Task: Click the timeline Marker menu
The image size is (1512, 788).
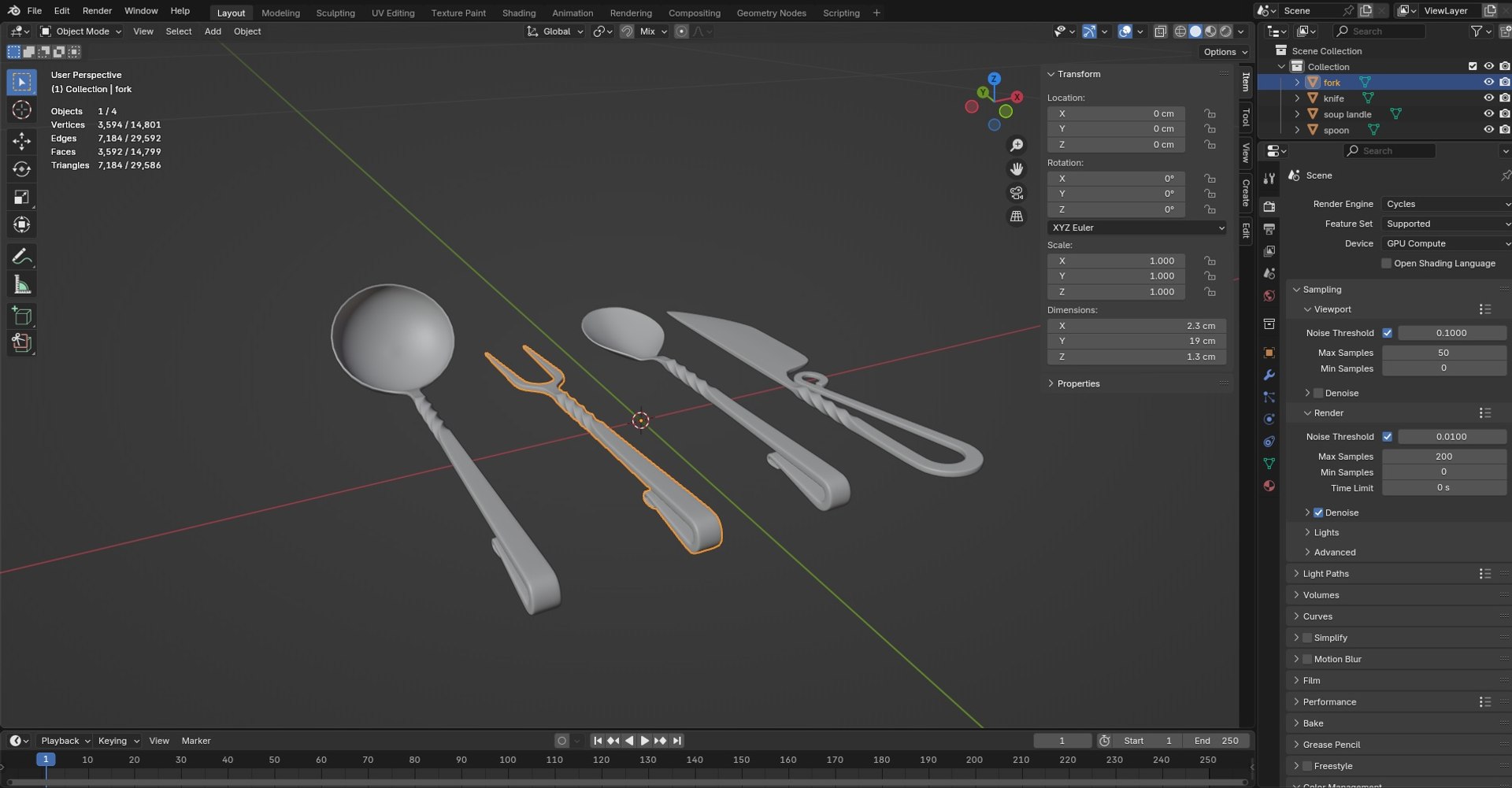Action: tap(196, 741)
